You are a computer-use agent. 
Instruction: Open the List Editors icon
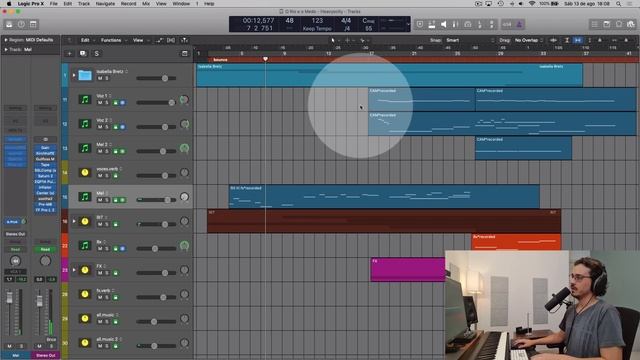pyautogui.click(x=595, y=24)
